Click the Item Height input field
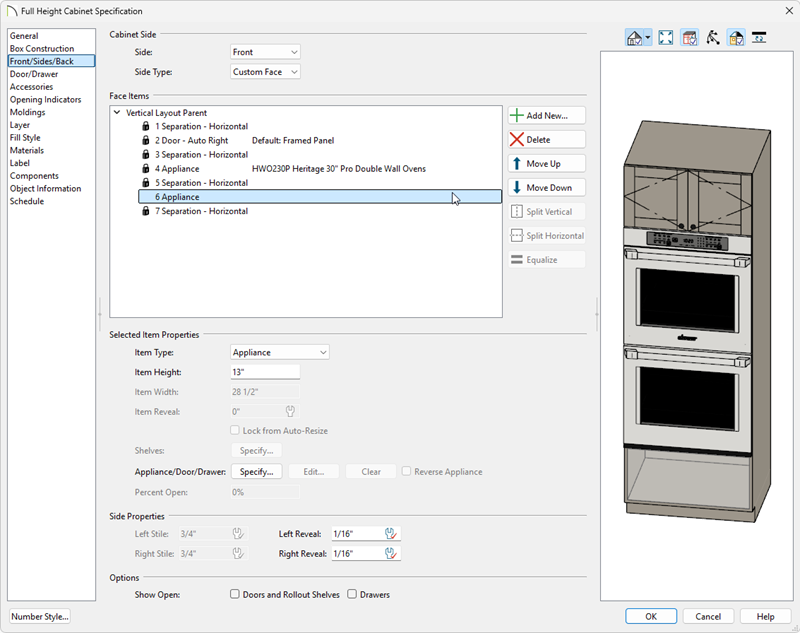Image resolution: width=800 pixels, height=633 pixels. (x=263, y=371)
